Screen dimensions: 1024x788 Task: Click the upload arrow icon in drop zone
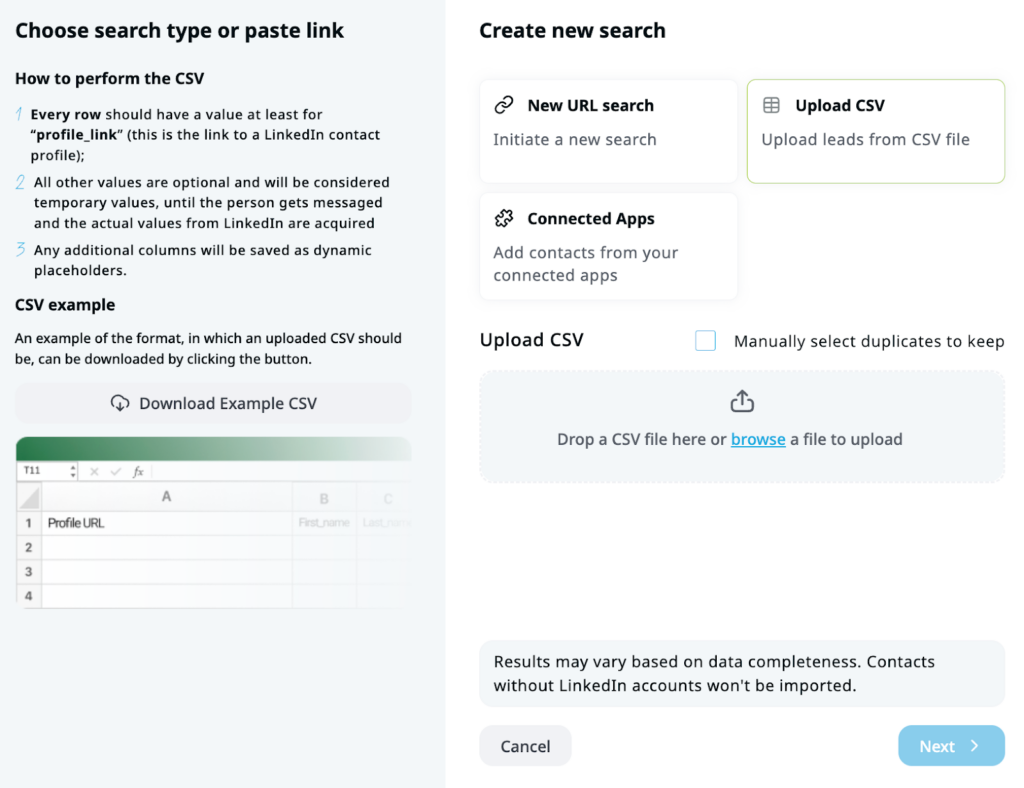(x=742, y=402)
